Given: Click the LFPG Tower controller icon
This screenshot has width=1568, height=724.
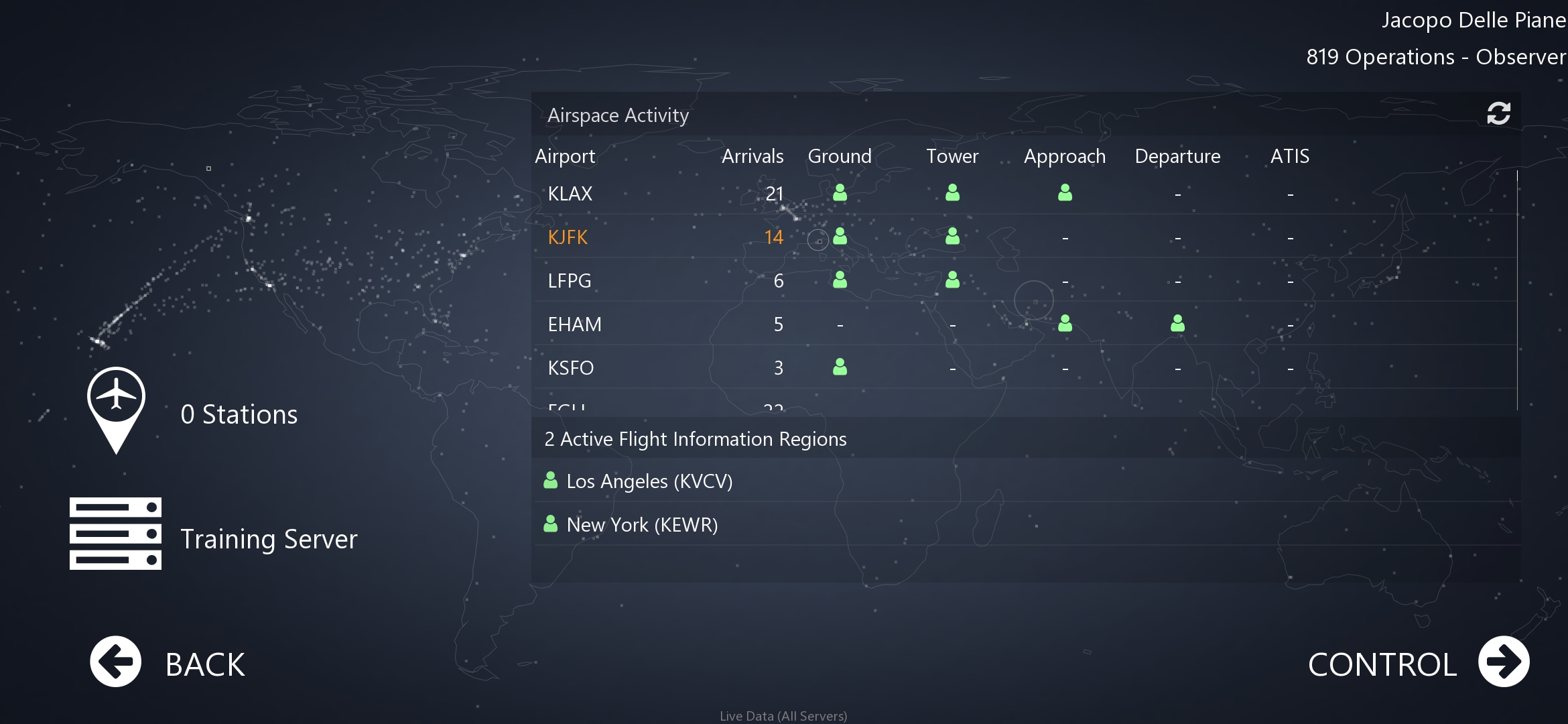Looking at the screenshot, I should [952, 280].
